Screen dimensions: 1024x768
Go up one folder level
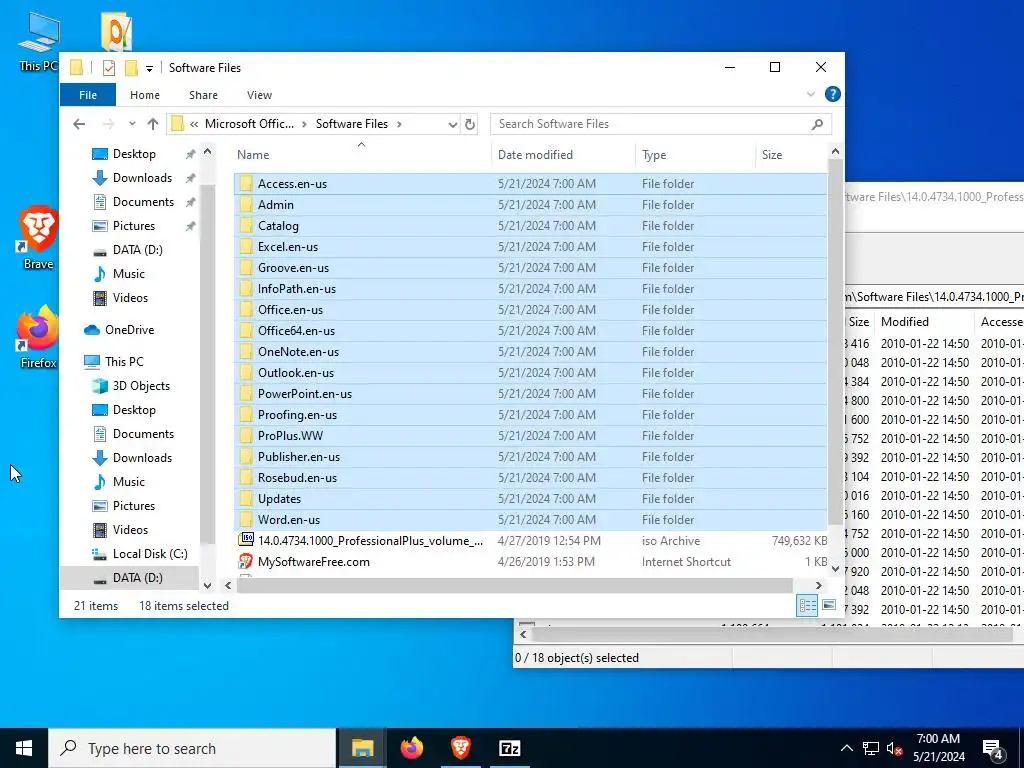[153, 124]
